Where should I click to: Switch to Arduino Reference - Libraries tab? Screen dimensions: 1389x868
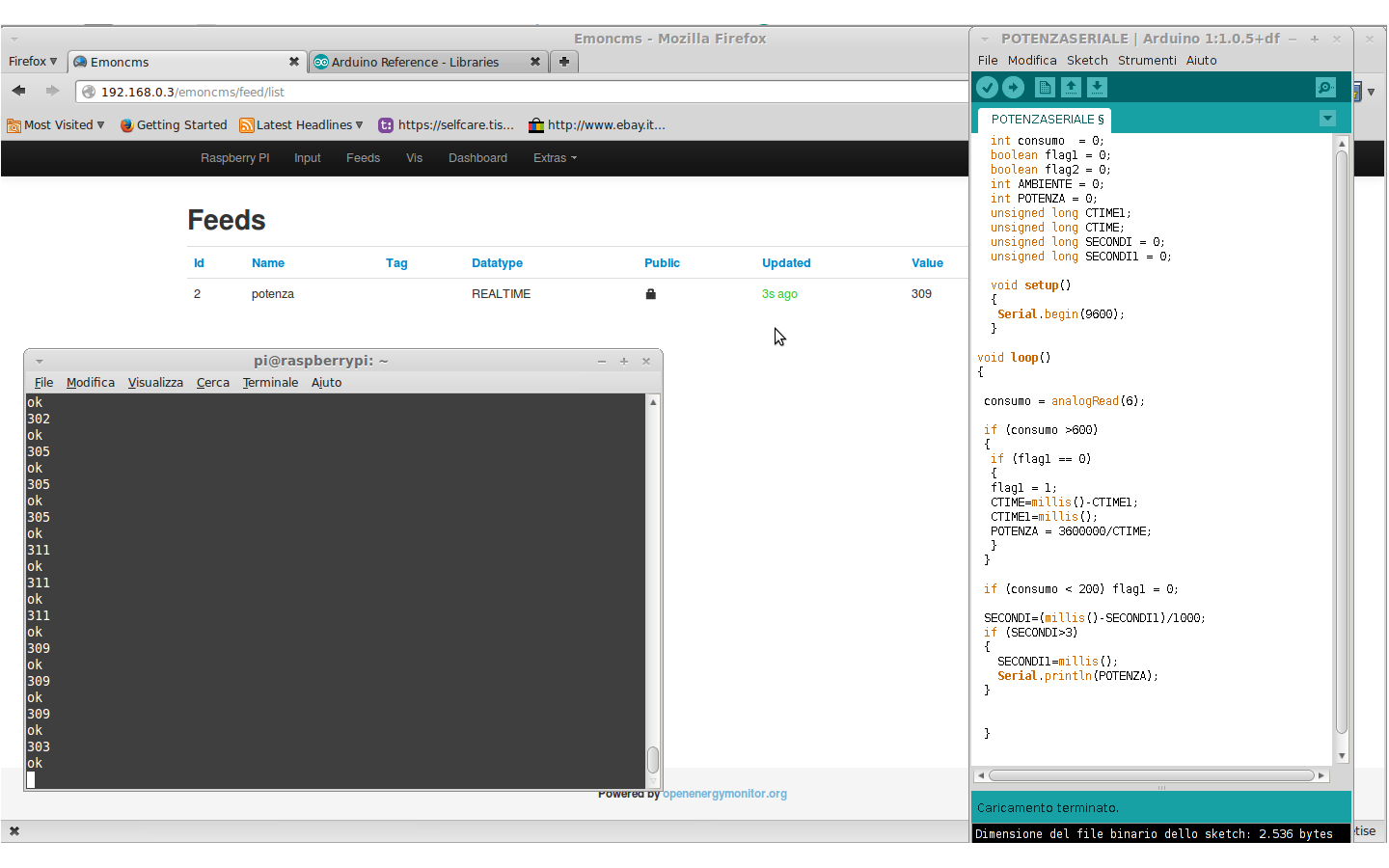415,62
